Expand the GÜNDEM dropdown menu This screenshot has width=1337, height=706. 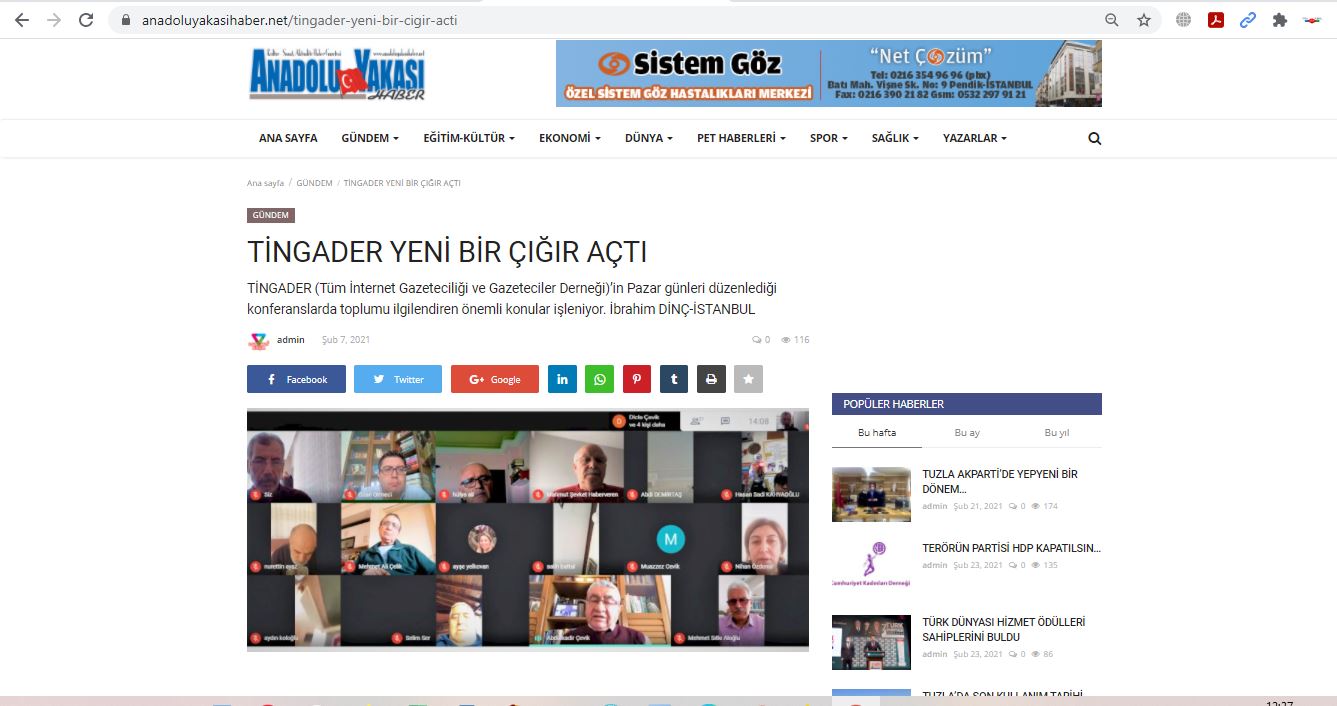click(x=370, y=138)
